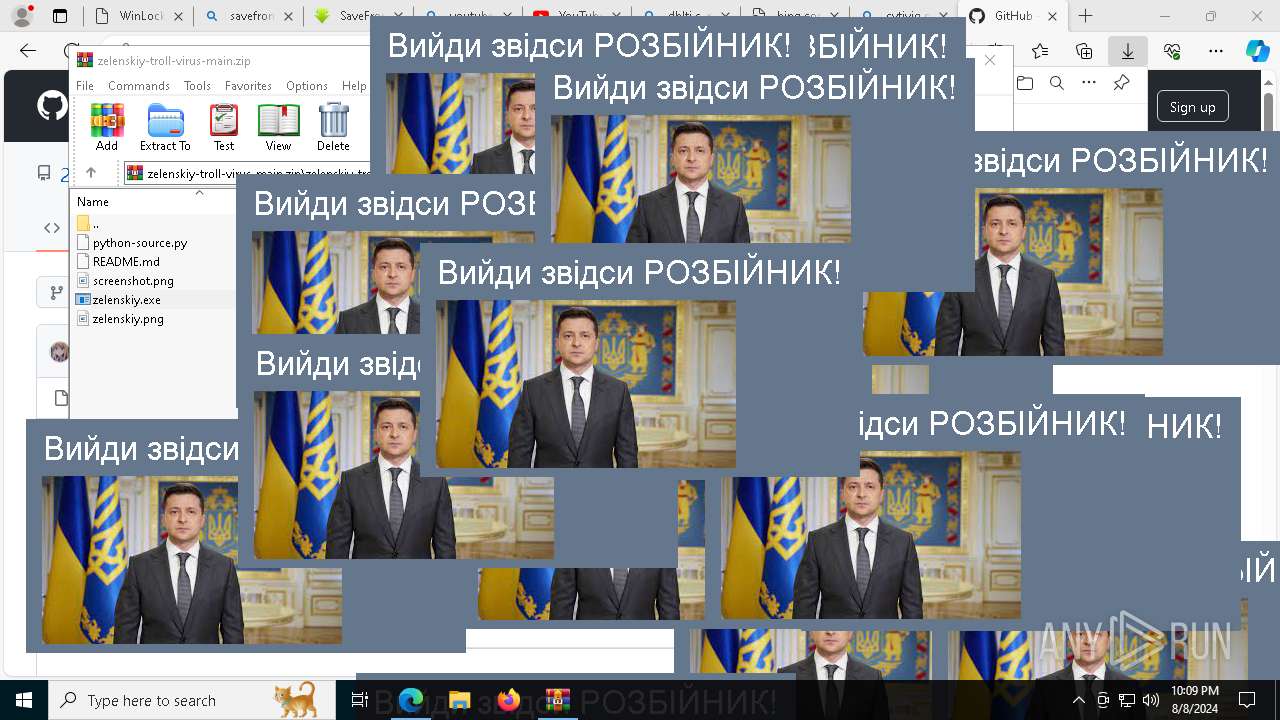Open the Edge favorites star icon
The width and height of the screenshot is (1280, 720).
point(1040,51)
